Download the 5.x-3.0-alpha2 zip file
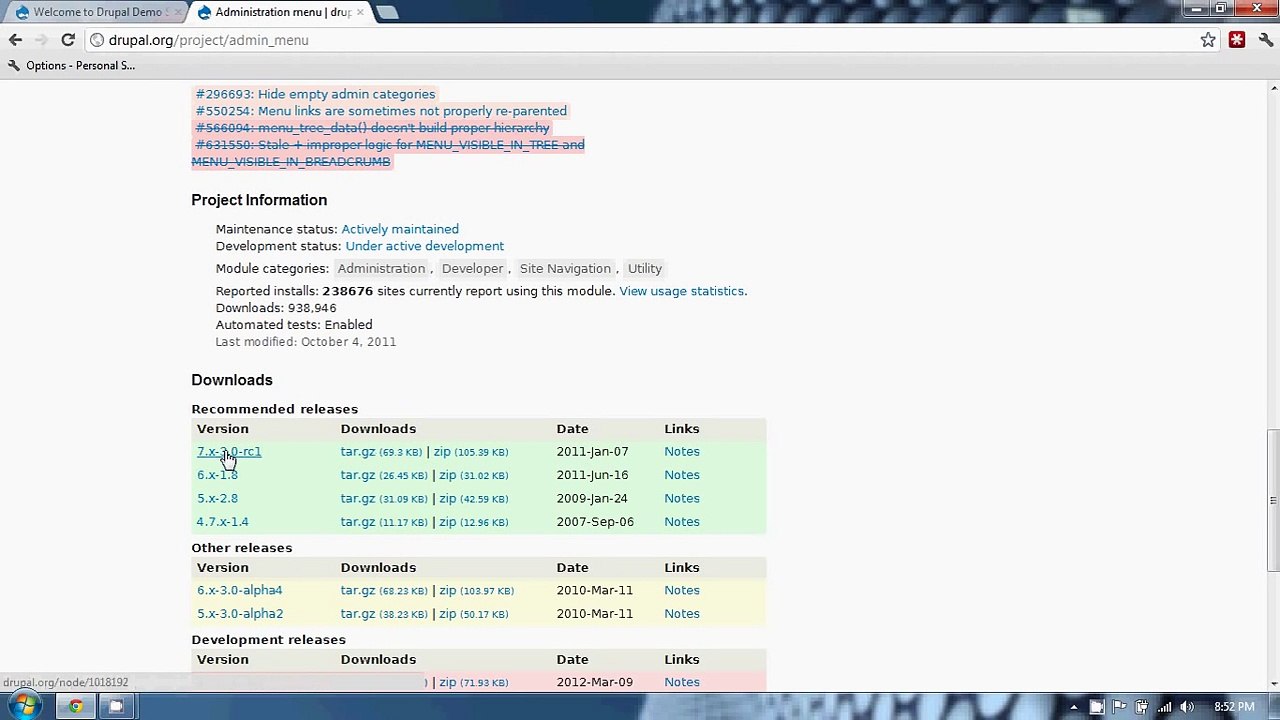The width and height of the screenshot is (1280, 720). pyautogui.click(x=448, y=614)
